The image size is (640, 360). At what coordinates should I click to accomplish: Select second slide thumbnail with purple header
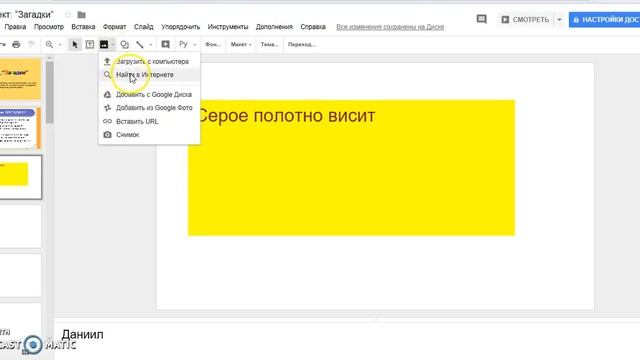click(x=20, y=128)
